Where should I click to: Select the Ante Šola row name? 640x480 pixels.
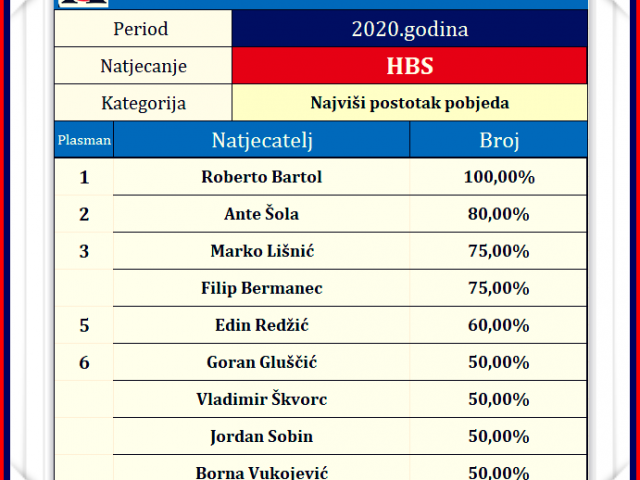(262, 214)
